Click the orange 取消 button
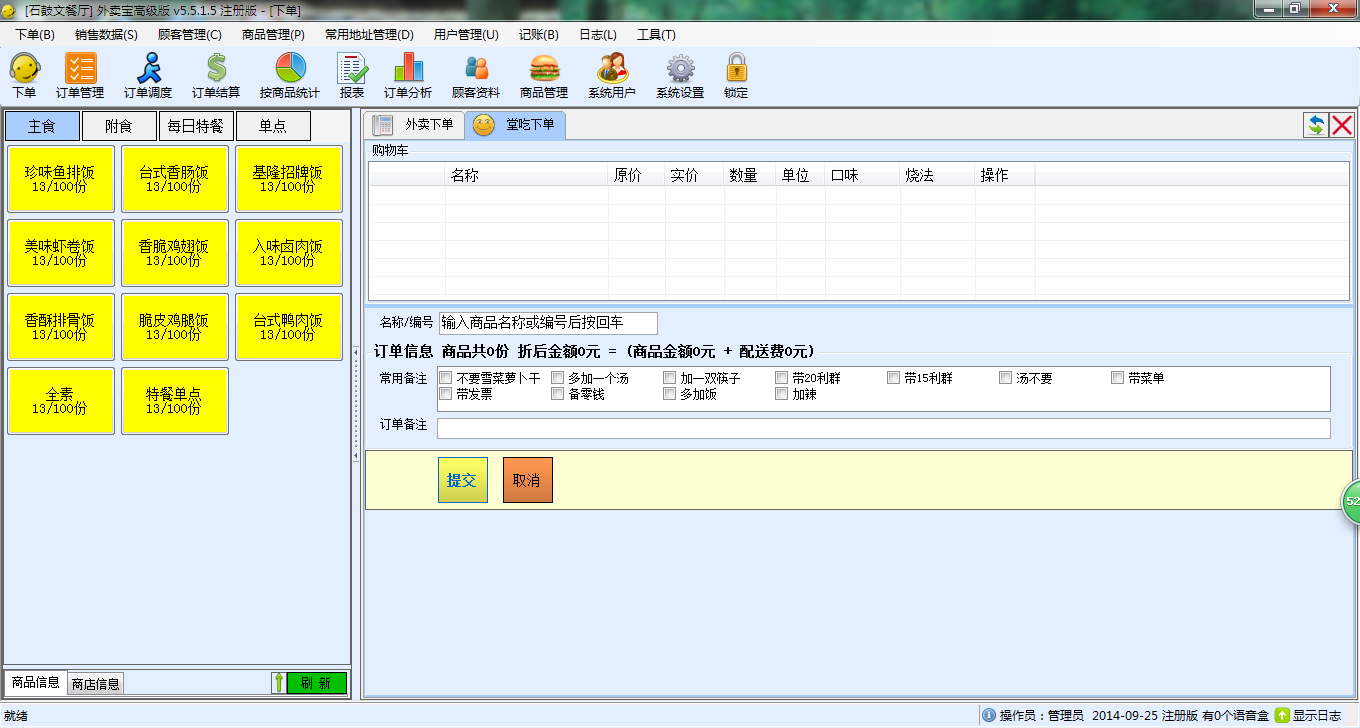This screenshot has height=728, width=1360. tap(527, 480)
